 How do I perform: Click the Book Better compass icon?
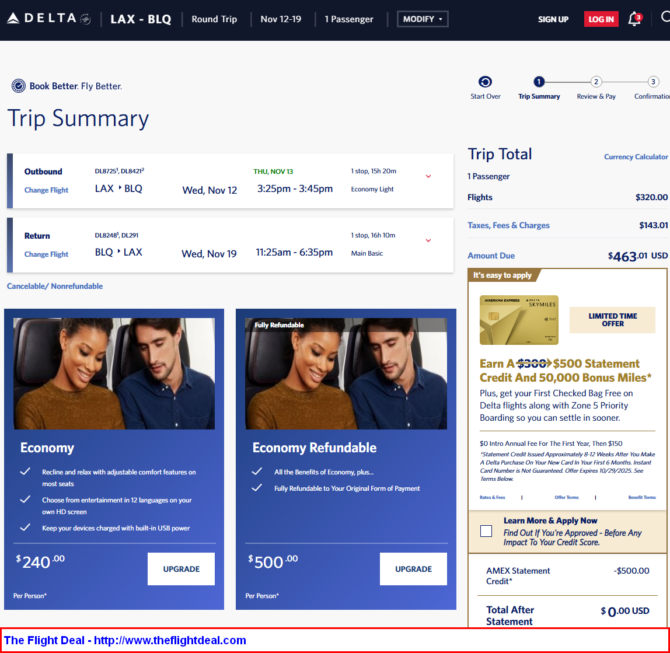[18, 86]
